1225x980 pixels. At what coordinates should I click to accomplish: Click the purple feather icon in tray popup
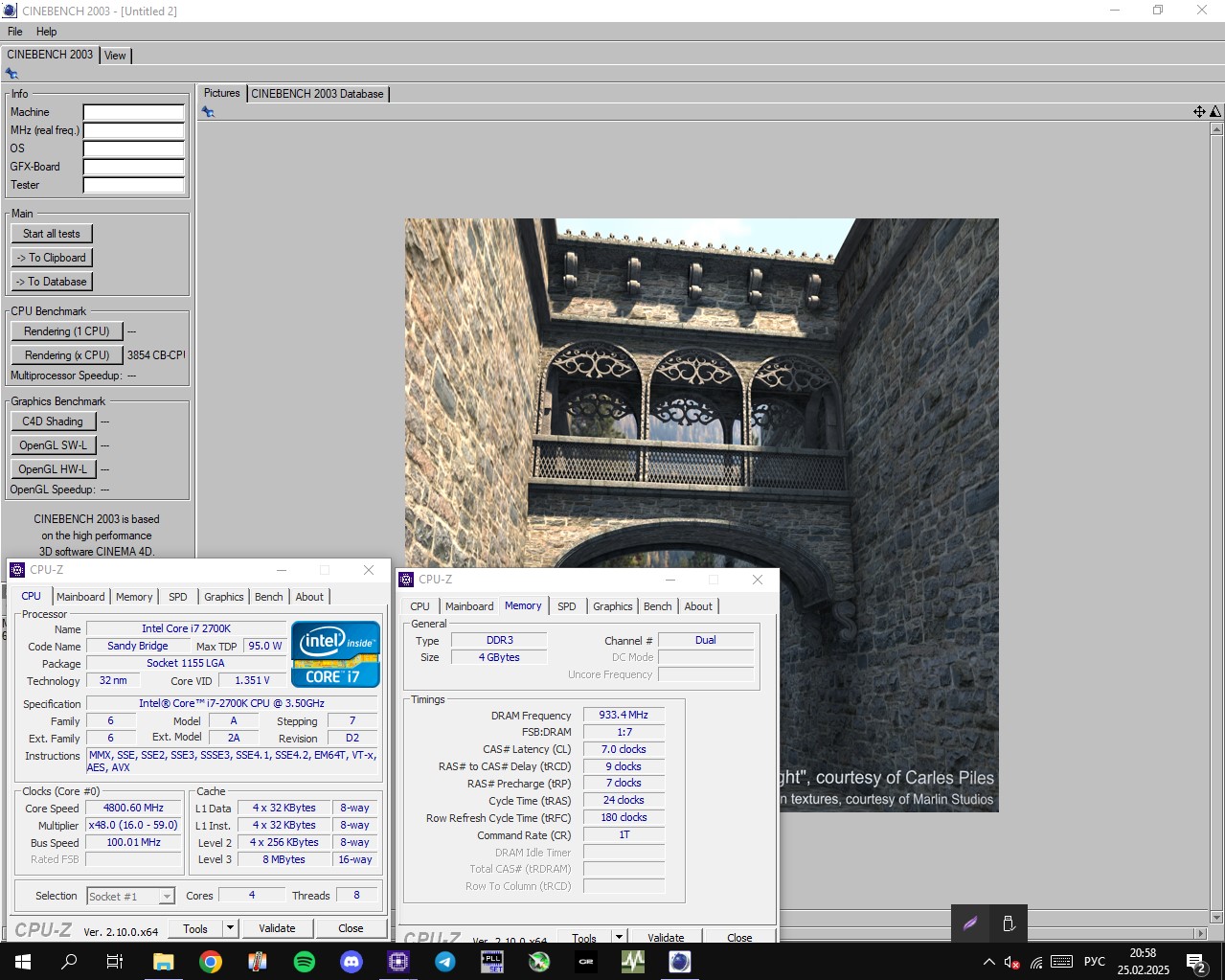pyautogui.click(x=970, y=923)
